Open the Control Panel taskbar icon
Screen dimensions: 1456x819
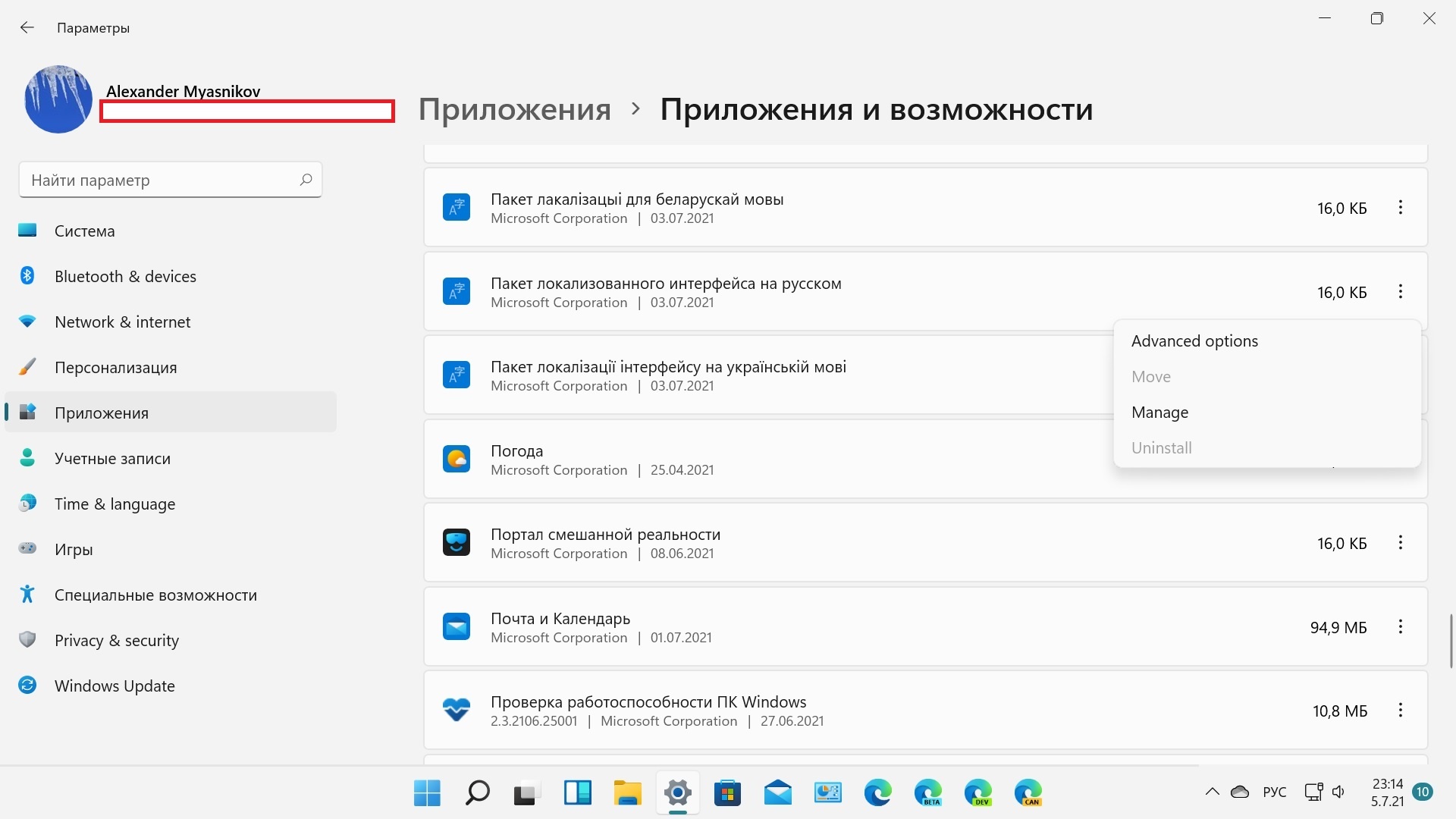[x=827, y=792]
